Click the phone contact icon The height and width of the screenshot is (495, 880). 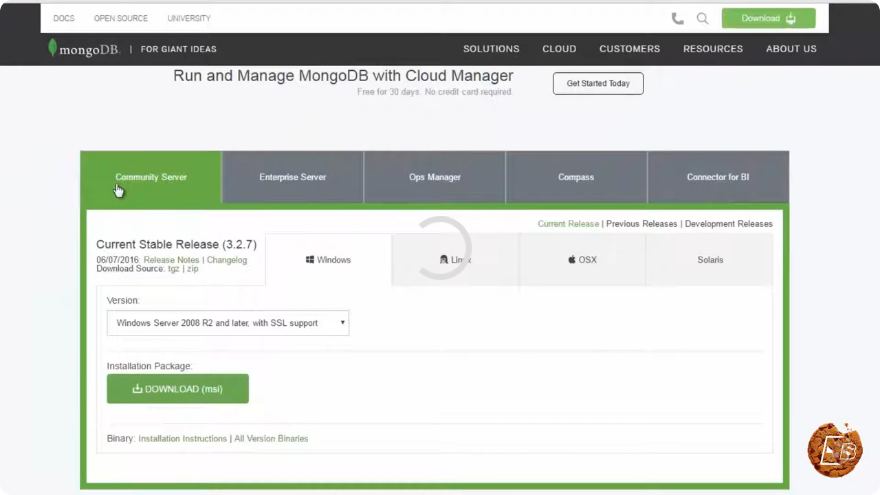677,19
